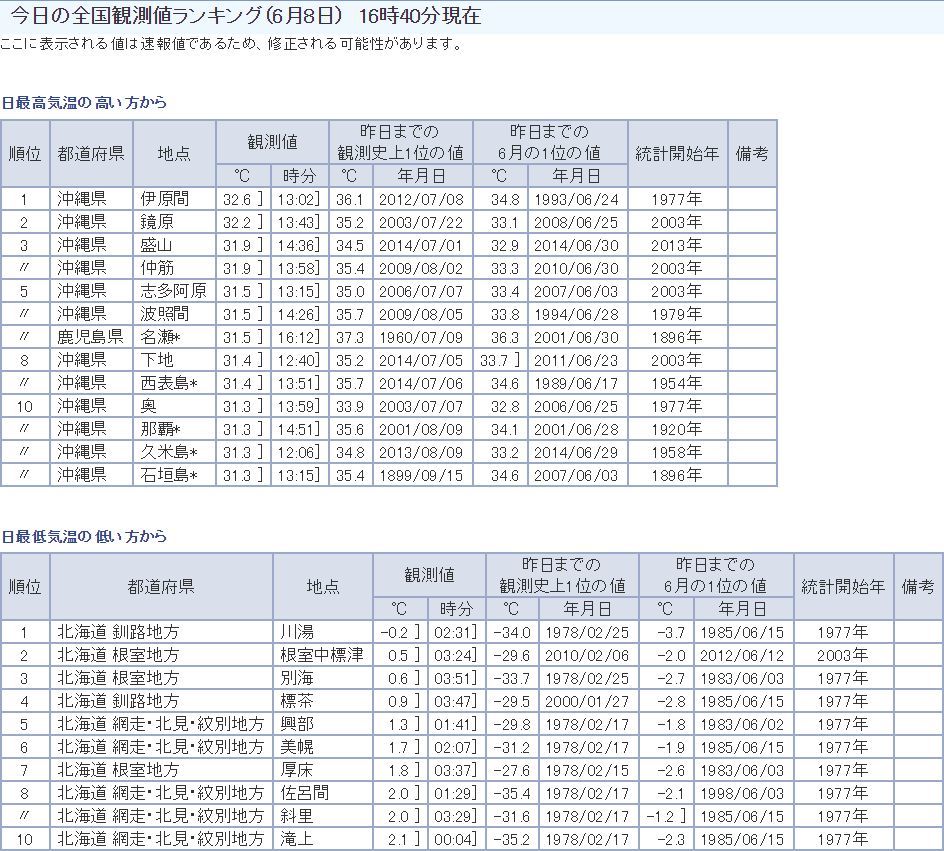The height and width of the screenshot is (851, 944).
Task: Click the 日最低気温の低い方から section heading
Action: tap(84, 537)
